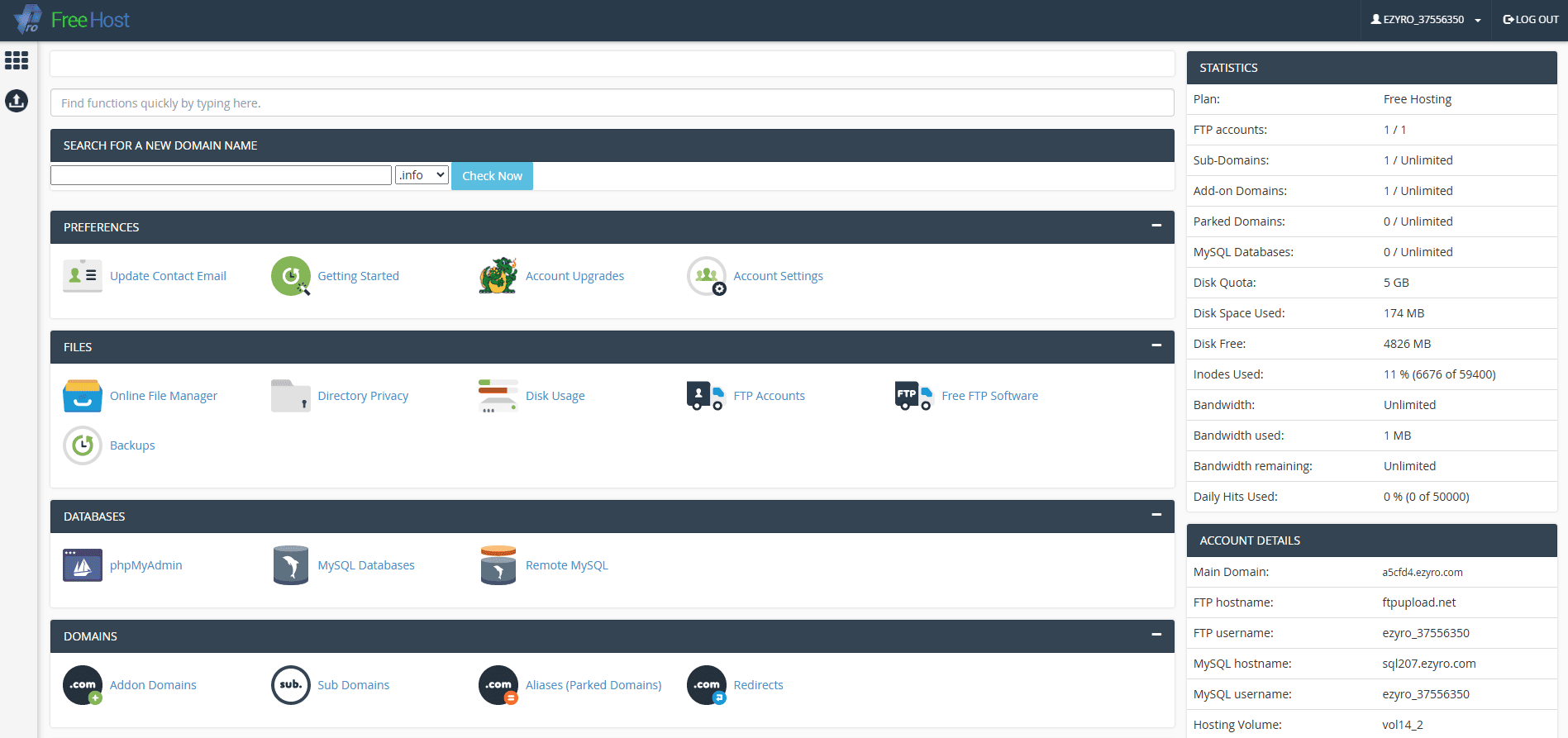This screenshot has height=738, width=1568.
Task: Open the grid menu icon in sidebar
Action: (x=17, y=60)
